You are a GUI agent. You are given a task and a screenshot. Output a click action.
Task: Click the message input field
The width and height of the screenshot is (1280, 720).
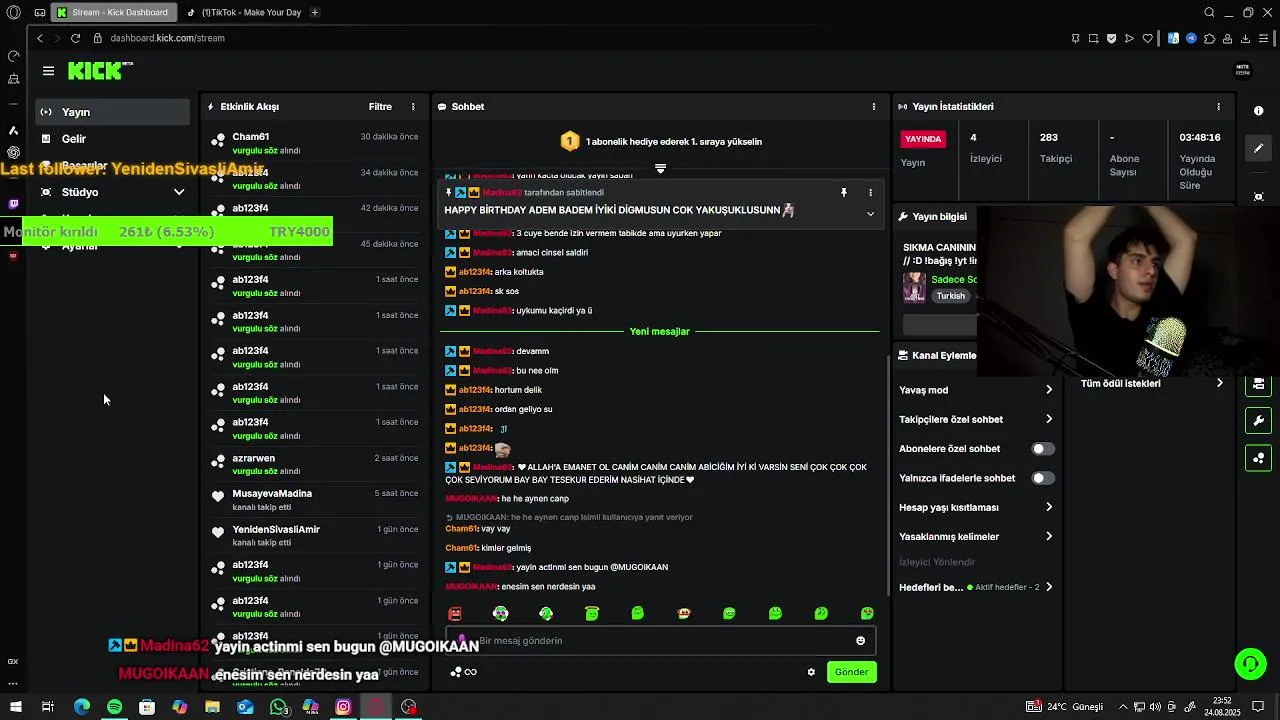tap(660, 641)
